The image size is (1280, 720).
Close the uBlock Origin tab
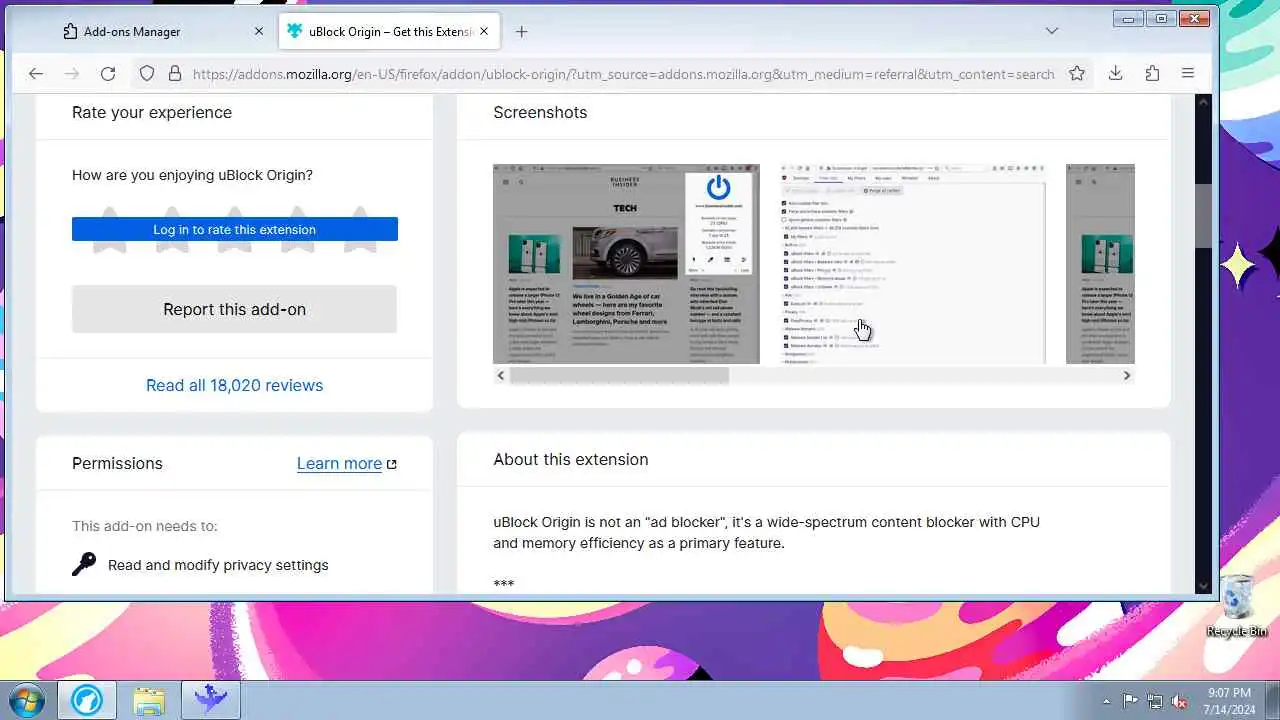[x=485, y=31]
